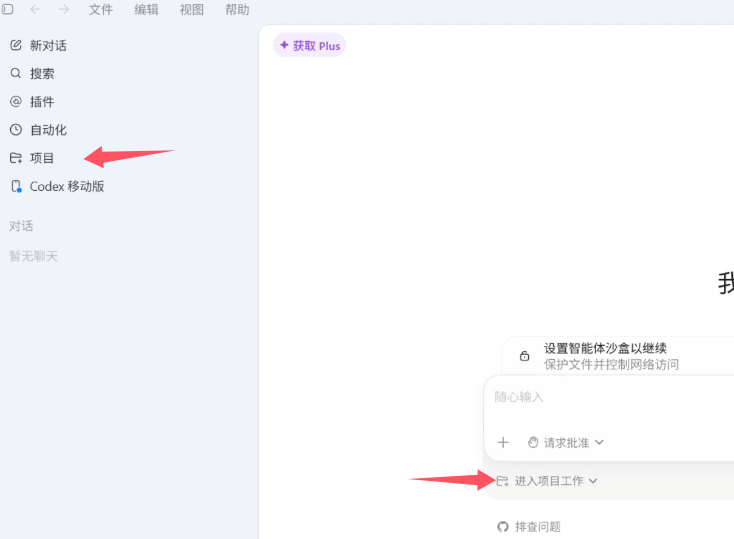This screenshot has height=539, width=734.
Task: Click the 获取 Plus upgrade button
Action: 309,45
